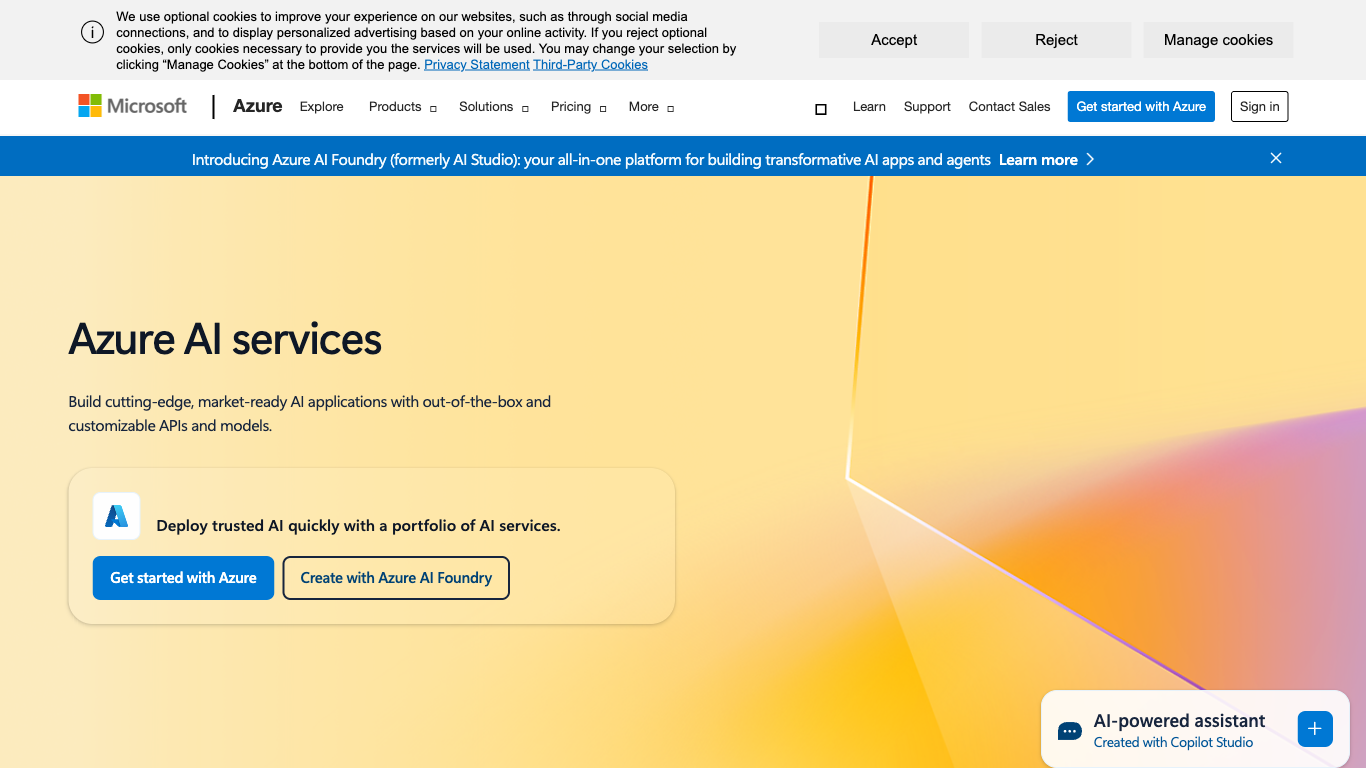Expand the Solutions dropdown menu

(x=494, y=107)
